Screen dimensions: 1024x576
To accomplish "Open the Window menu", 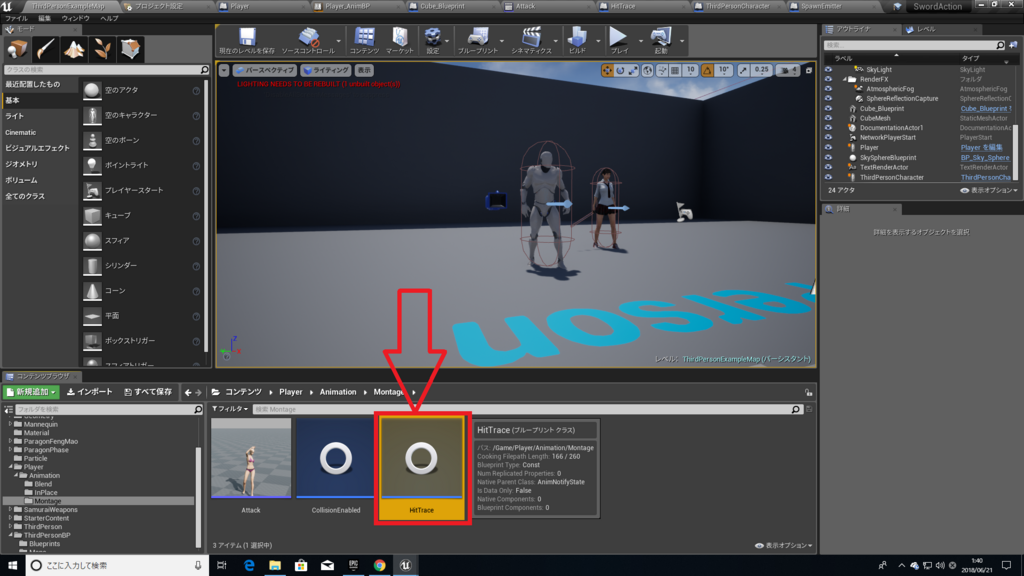I will pyautogui.click(x=75, y=18).
